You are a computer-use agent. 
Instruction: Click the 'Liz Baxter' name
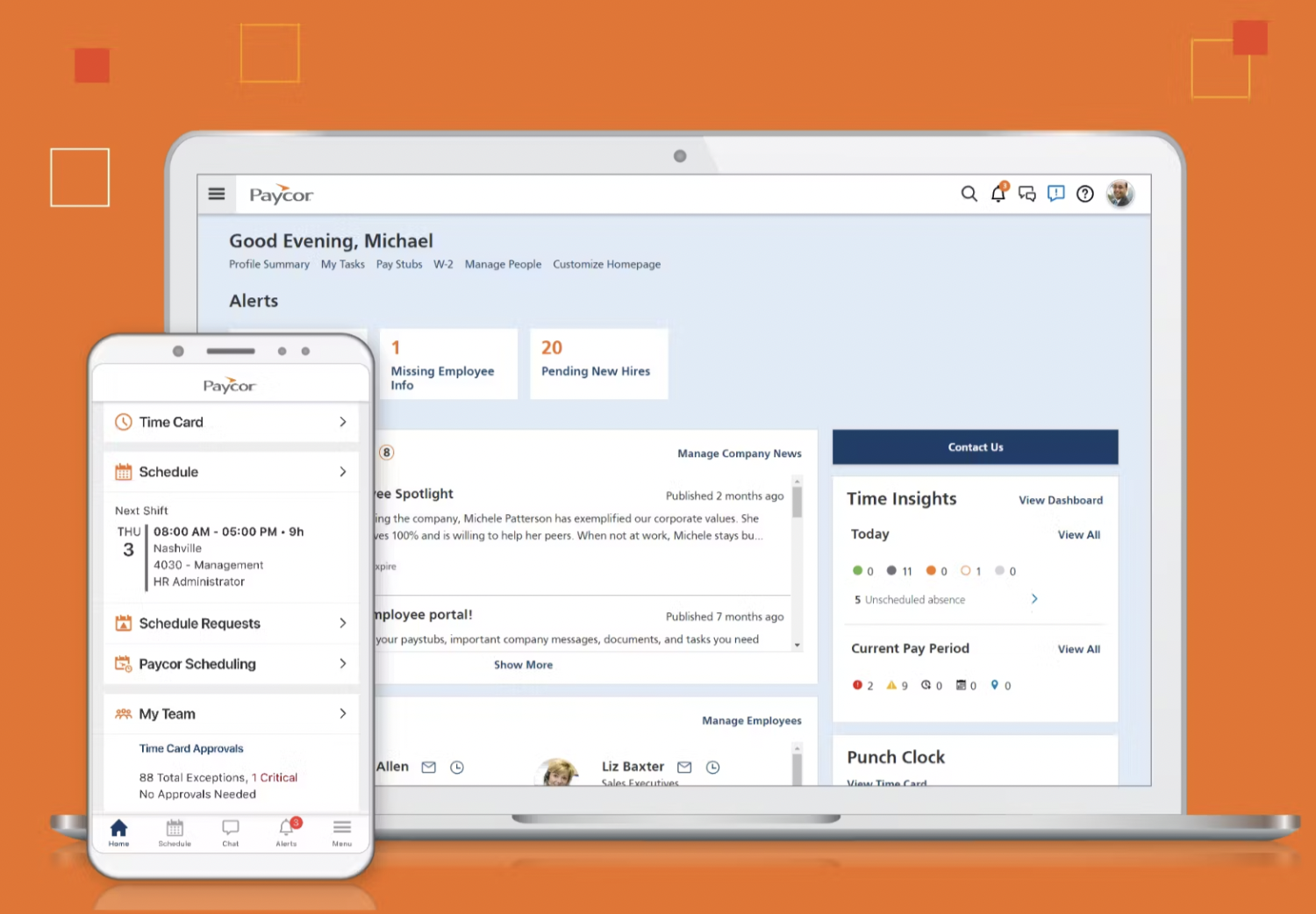[633, 767]
